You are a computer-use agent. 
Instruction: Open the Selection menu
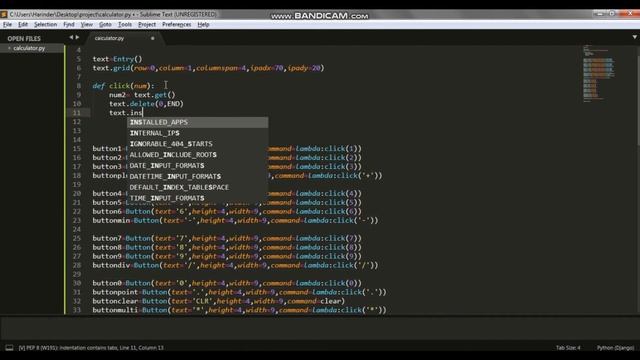coord(45,24)
